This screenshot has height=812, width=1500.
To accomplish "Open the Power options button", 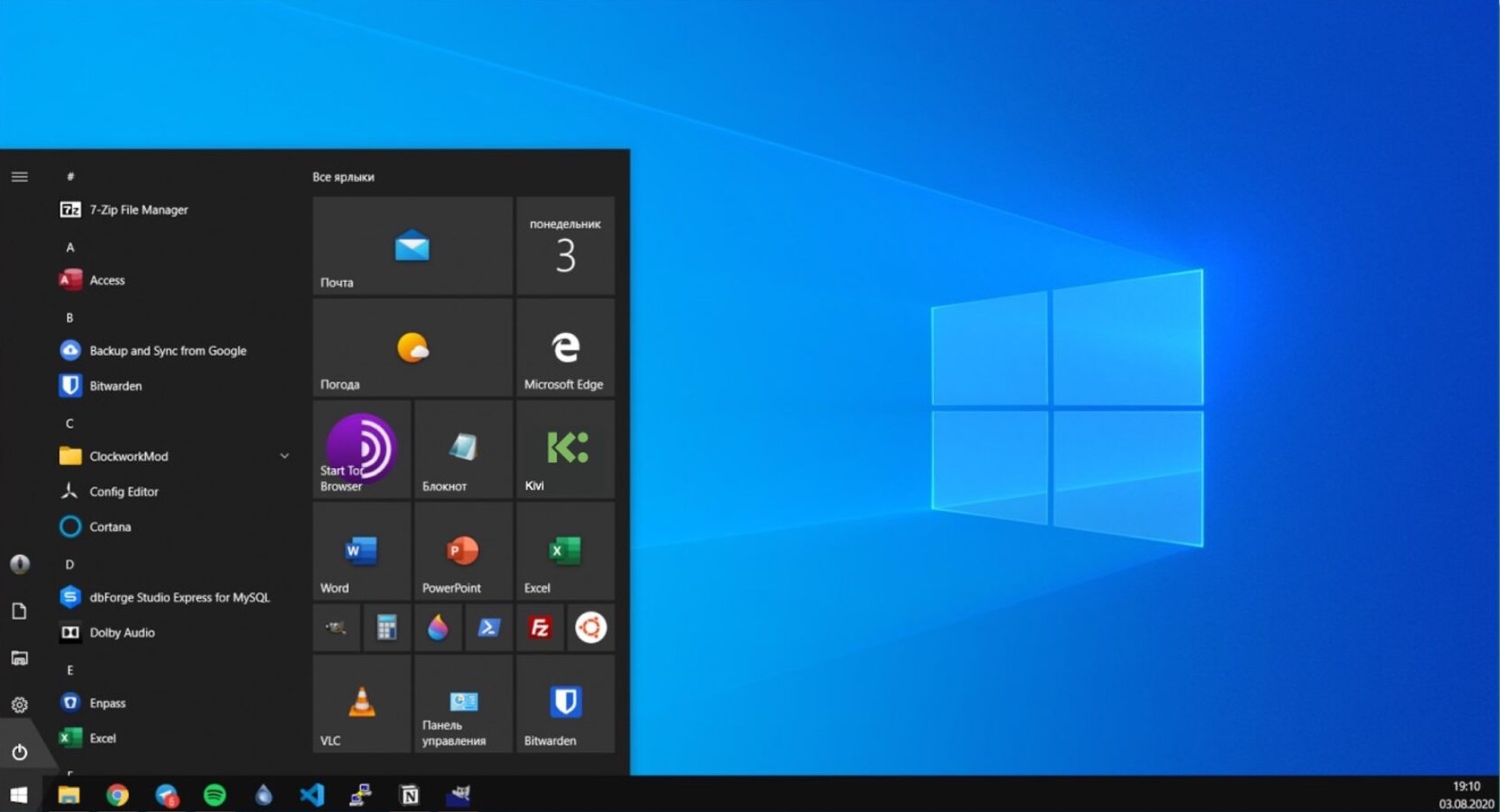I will (20, 752).
